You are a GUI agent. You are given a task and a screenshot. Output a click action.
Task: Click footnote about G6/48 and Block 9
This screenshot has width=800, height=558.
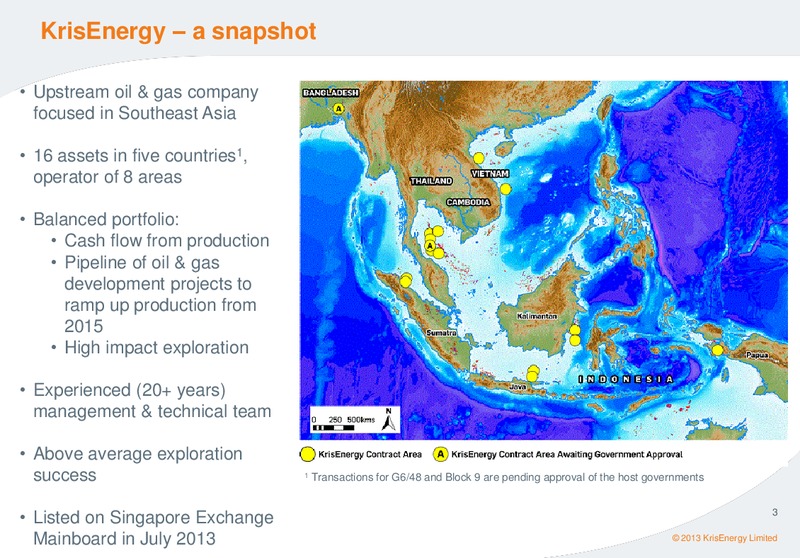point(504,477)
